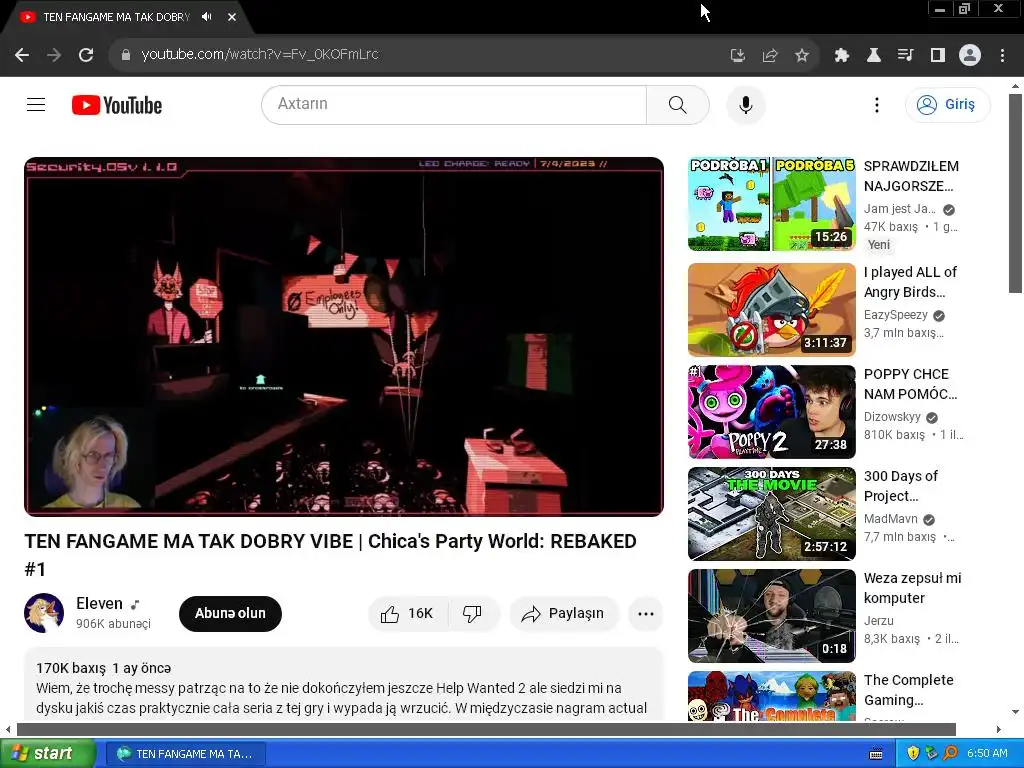The image size is (1024, 768).
Task: Open Eleven channel avatar
Action: [x=44, y=613]
